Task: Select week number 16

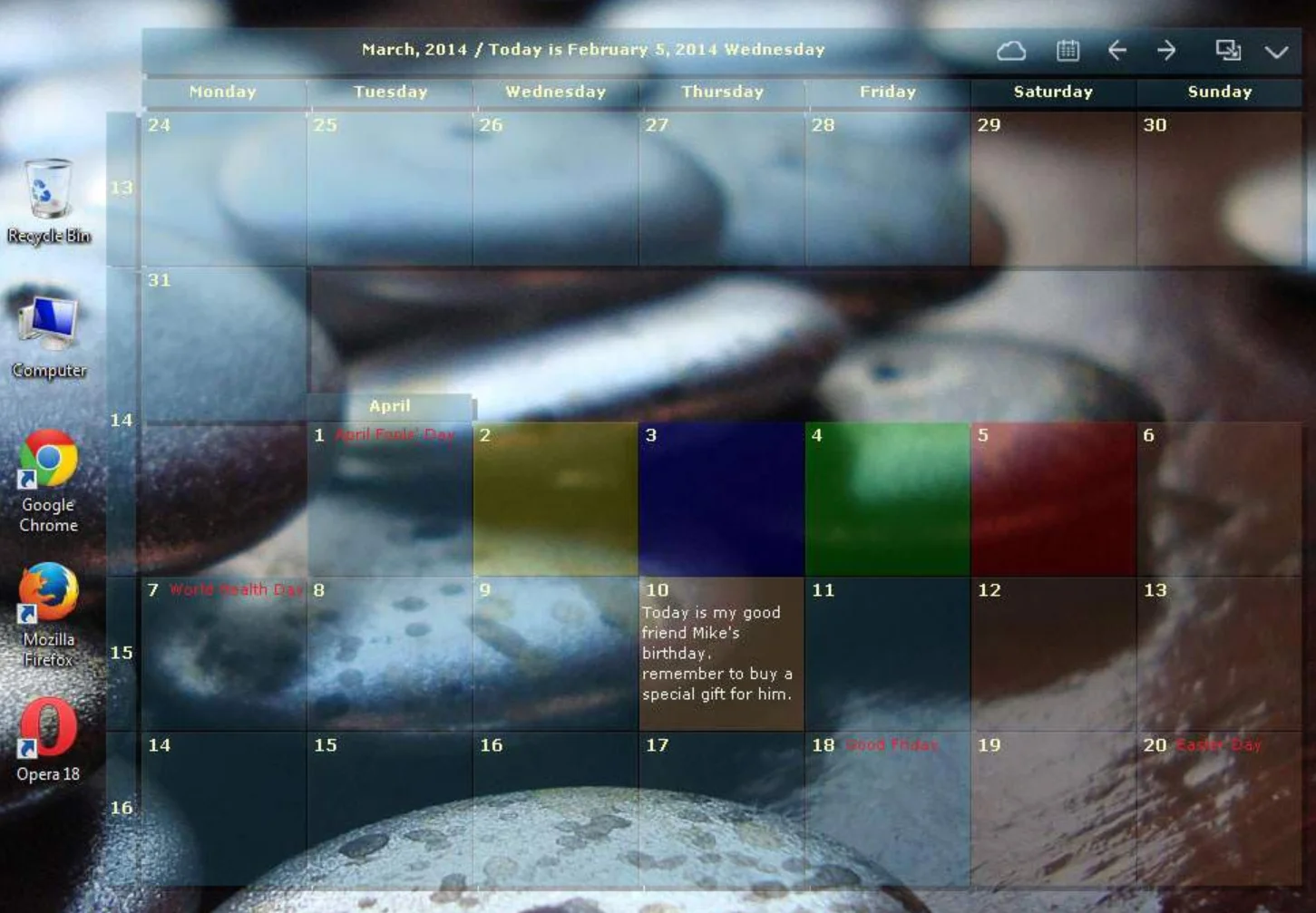Action: (122, 808)
